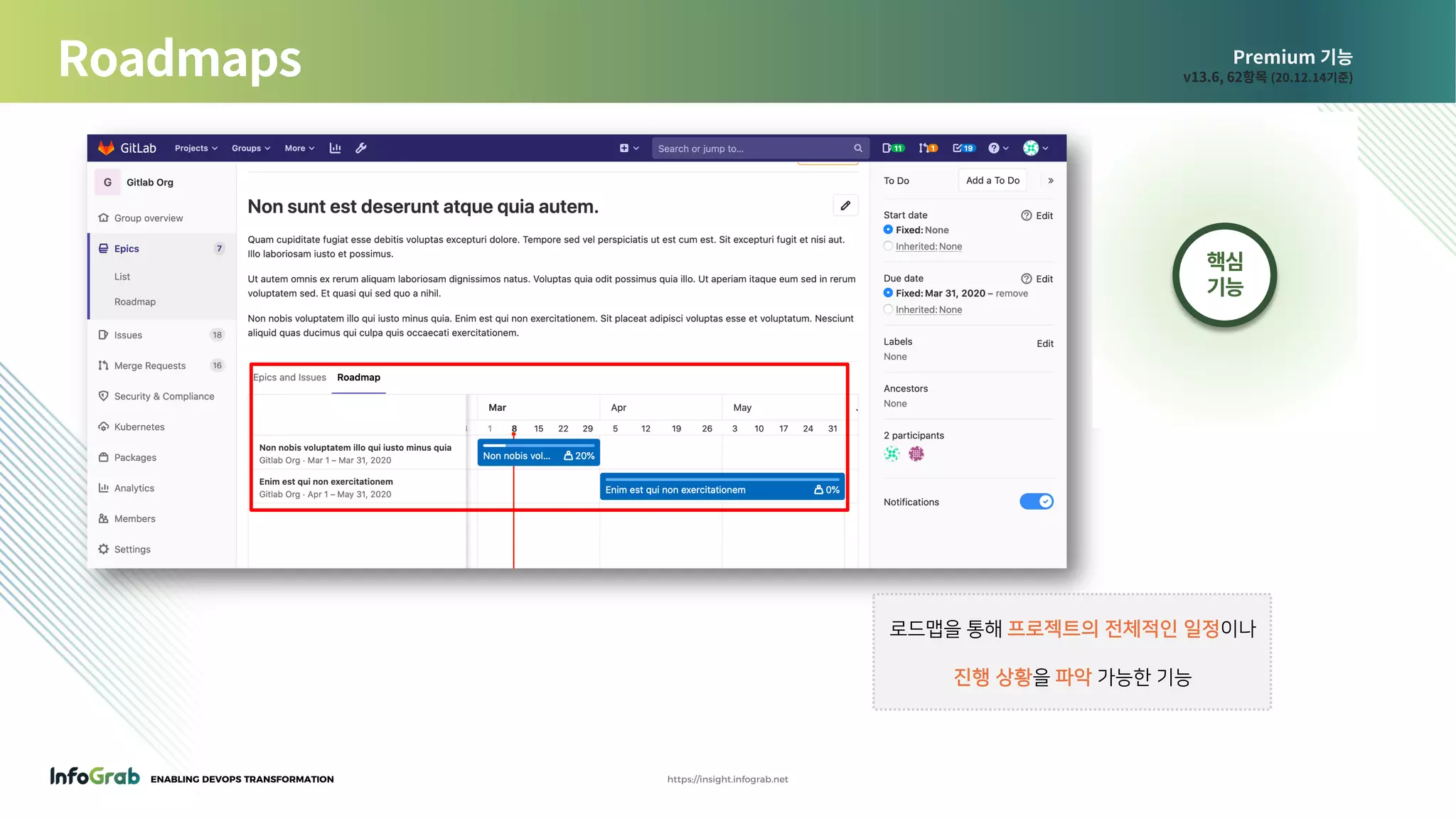Image resolution: width=1456 pixels, height=819 pixels.
Task: Click the help question mark icon
Action: [x=994, y=148]
